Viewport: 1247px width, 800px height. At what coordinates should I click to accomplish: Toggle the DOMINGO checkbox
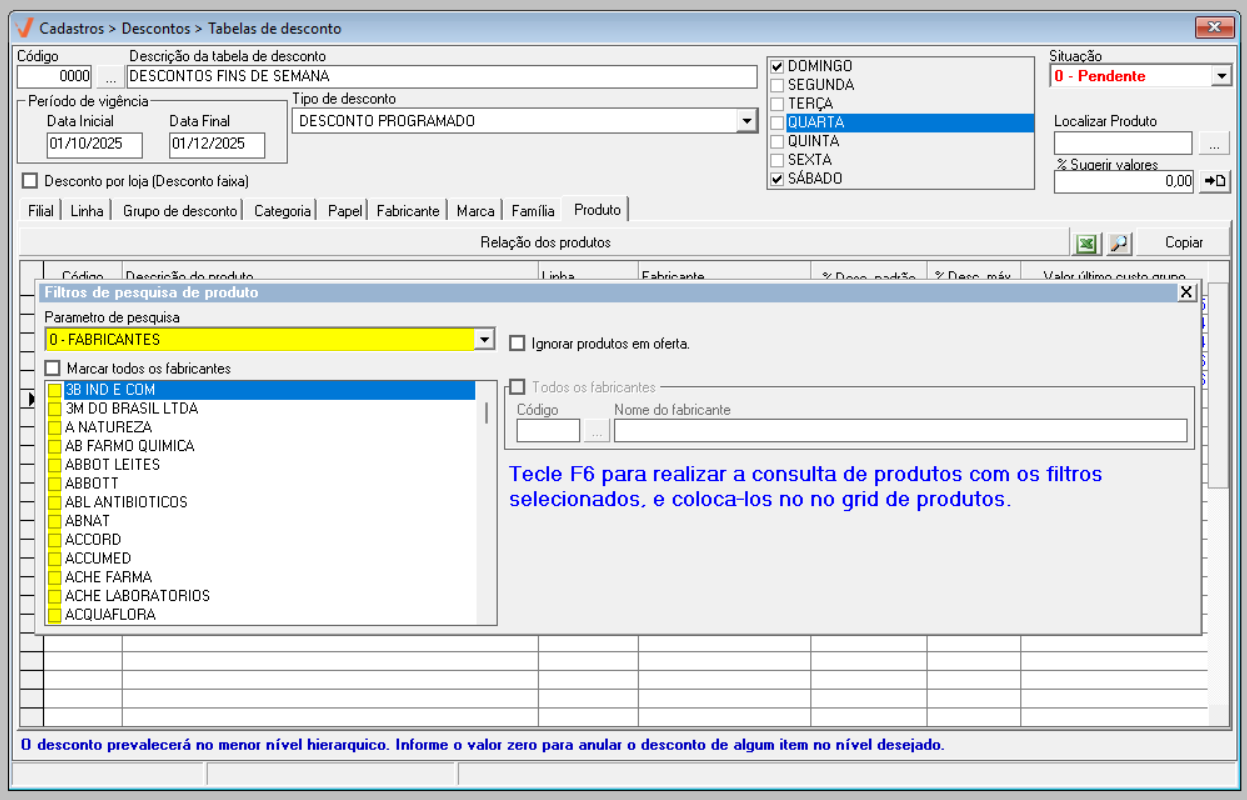[777, 67]
